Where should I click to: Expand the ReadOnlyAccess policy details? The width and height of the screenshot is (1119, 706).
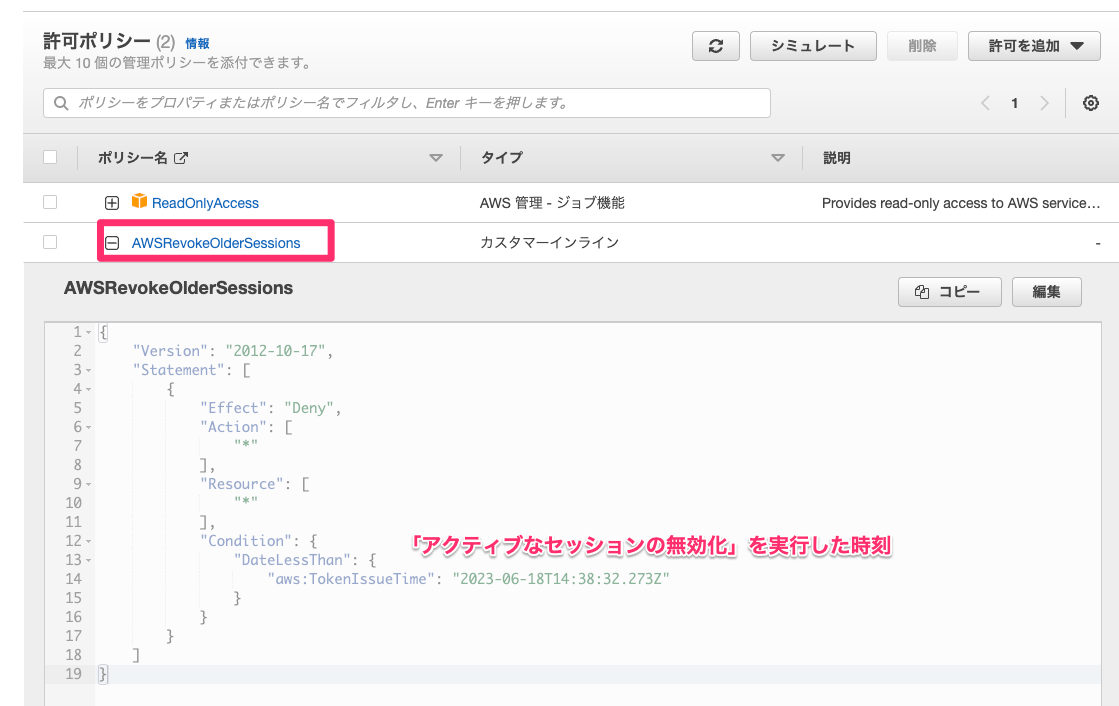tap(112, 202)
